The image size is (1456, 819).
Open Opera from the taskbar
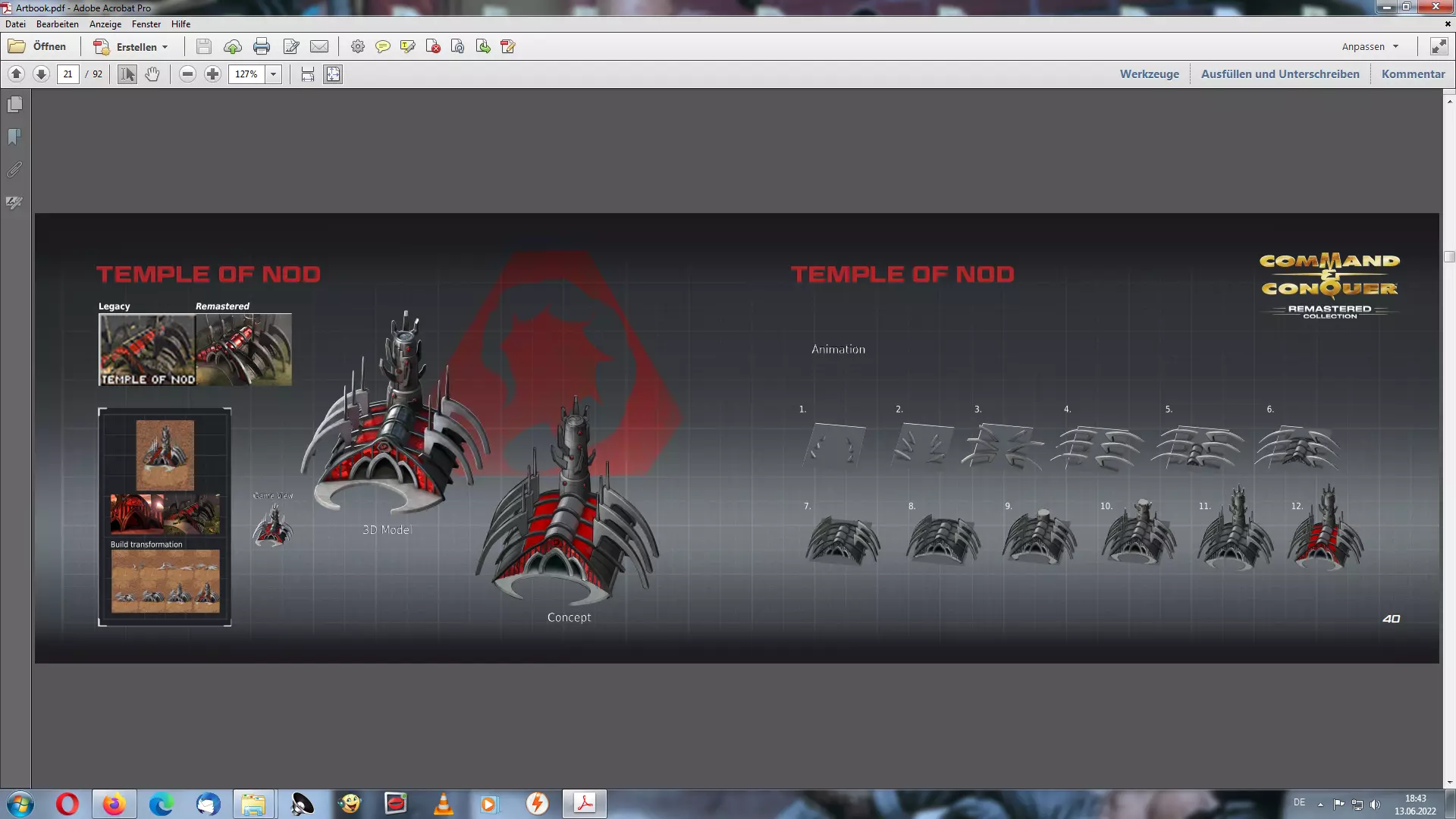pyautogui.click(x=67, y=804)
